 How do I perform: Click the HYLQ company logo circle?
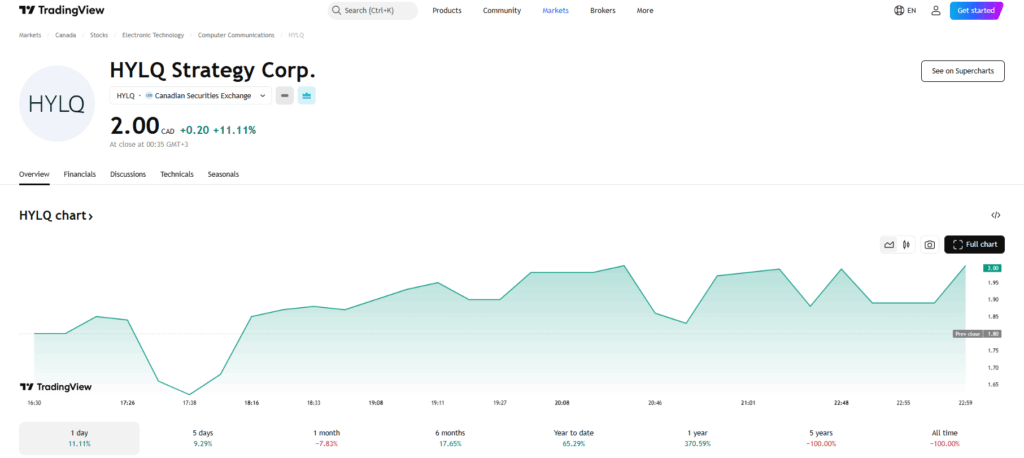(57, 103)
